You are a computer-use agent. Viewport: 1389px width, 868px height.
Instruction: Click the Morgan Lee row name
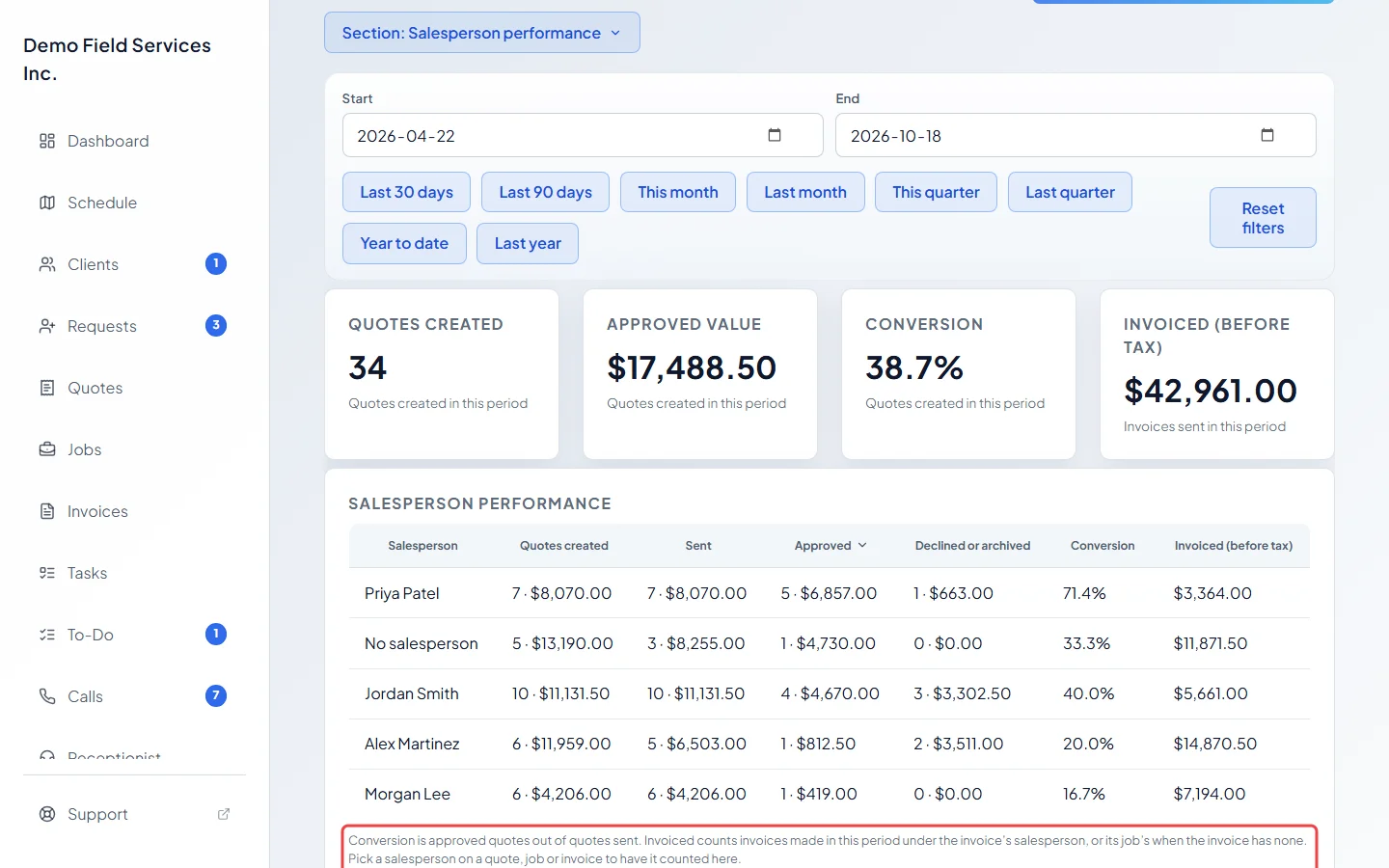(407, 794)
